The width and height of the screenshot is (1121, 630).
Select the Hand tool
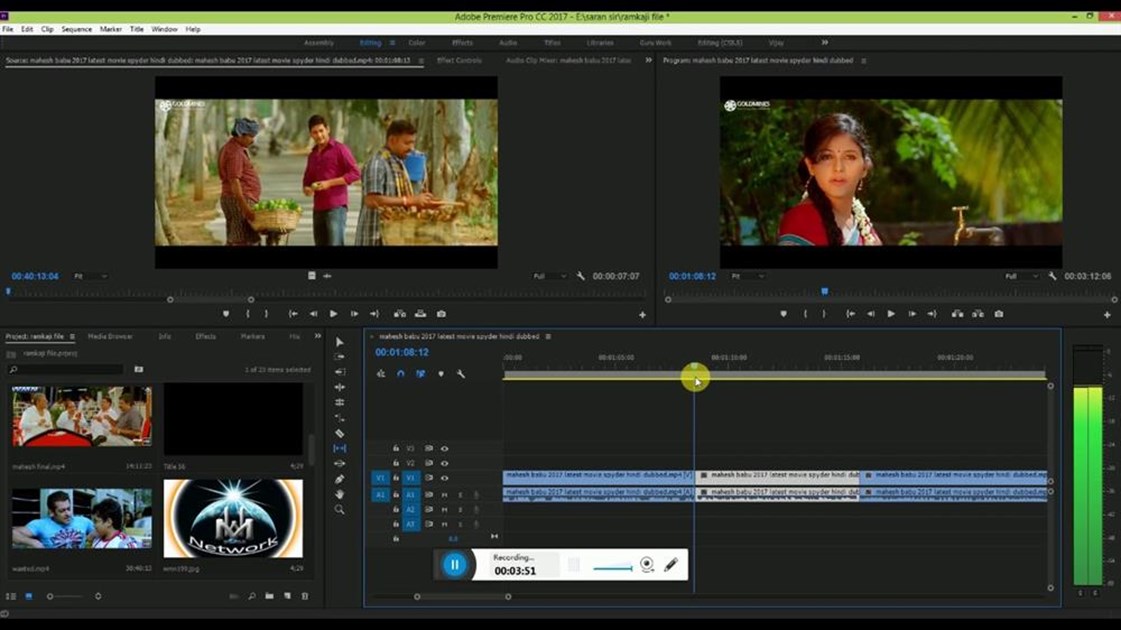(x=340, y=494)
